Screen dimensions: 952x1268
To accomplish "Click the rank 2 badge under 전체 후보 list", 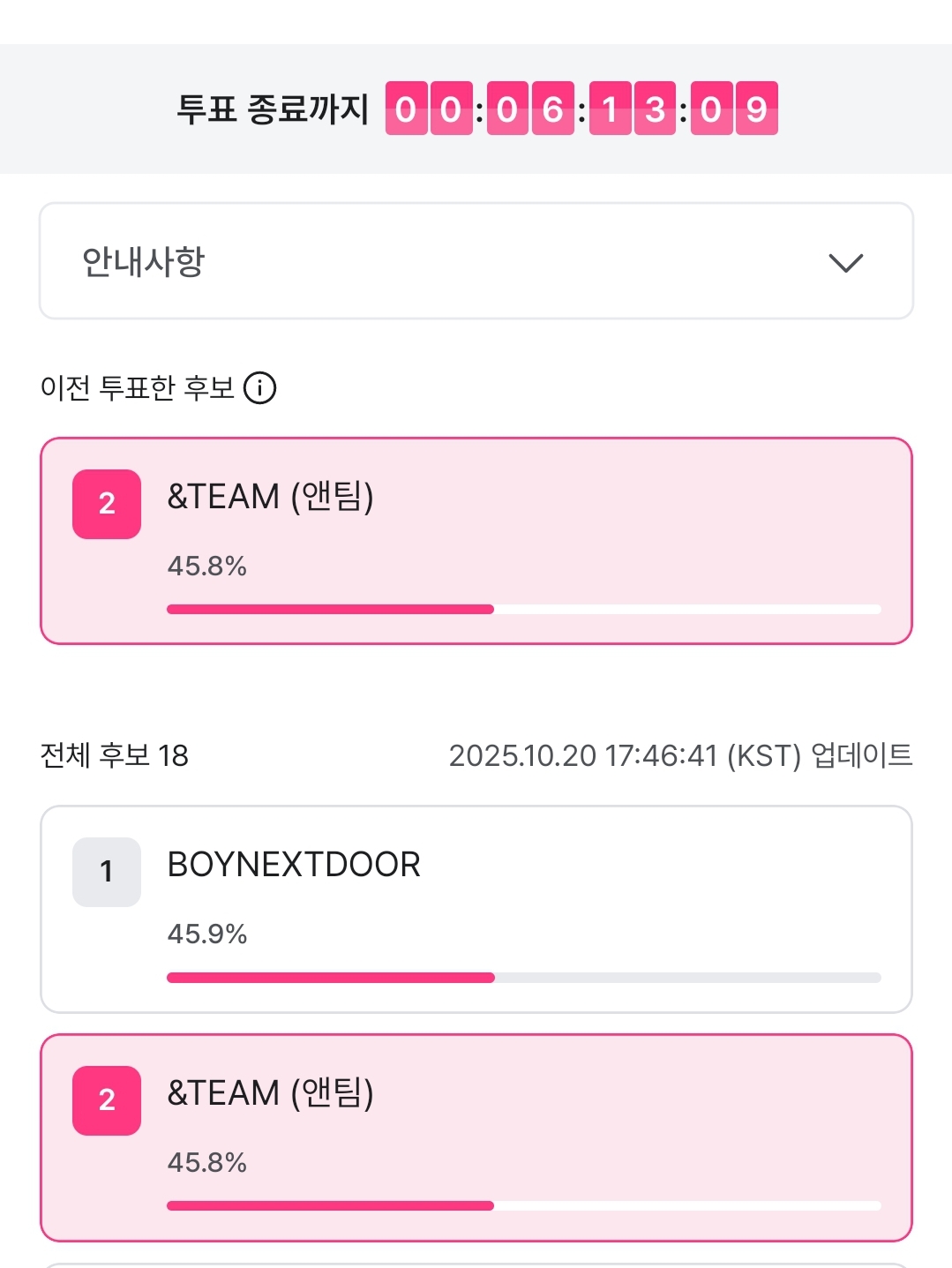I will pyautogui.click(x=107, y=1100).
